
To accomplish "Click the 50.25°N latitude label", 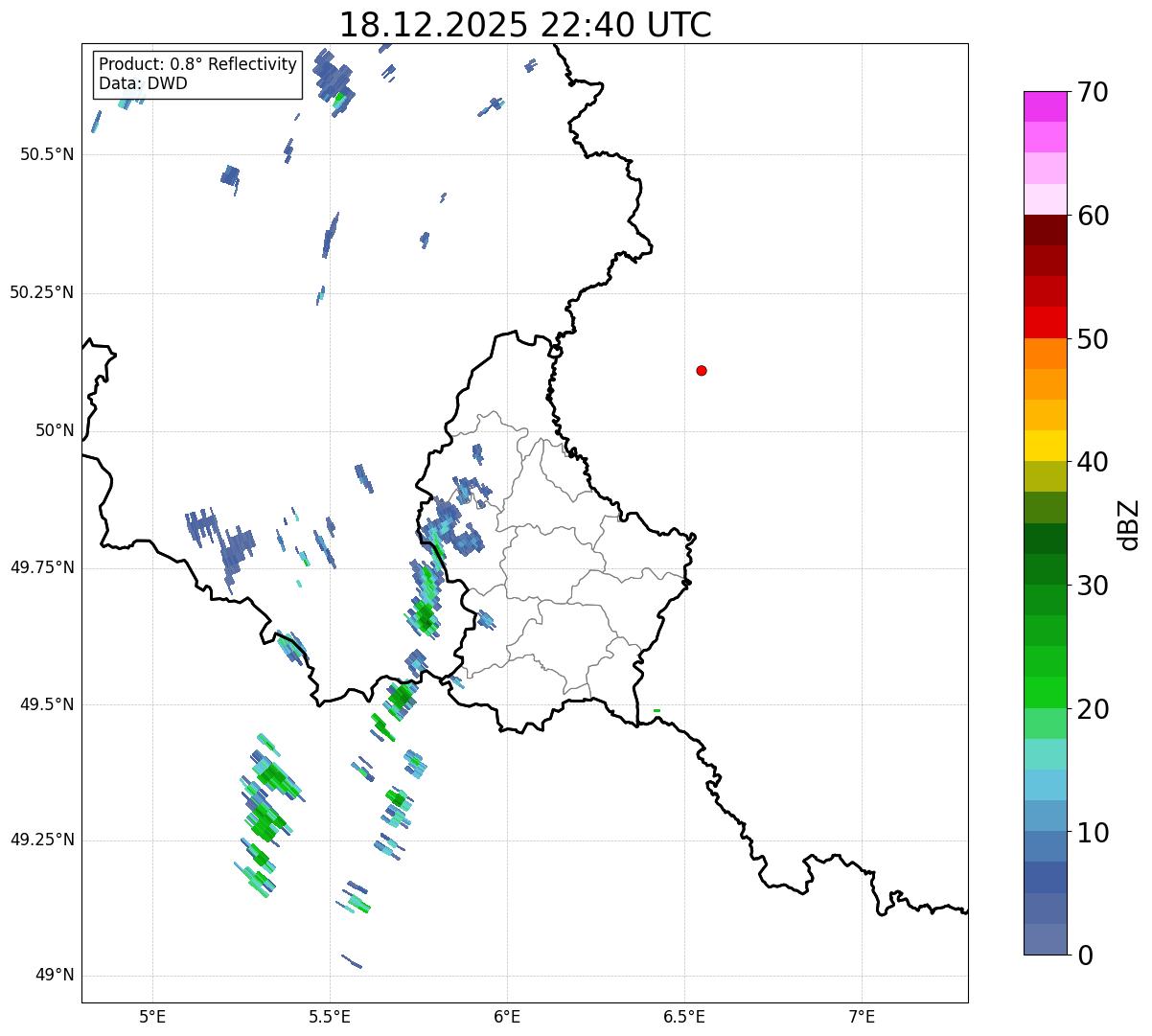I will (41, 292).
